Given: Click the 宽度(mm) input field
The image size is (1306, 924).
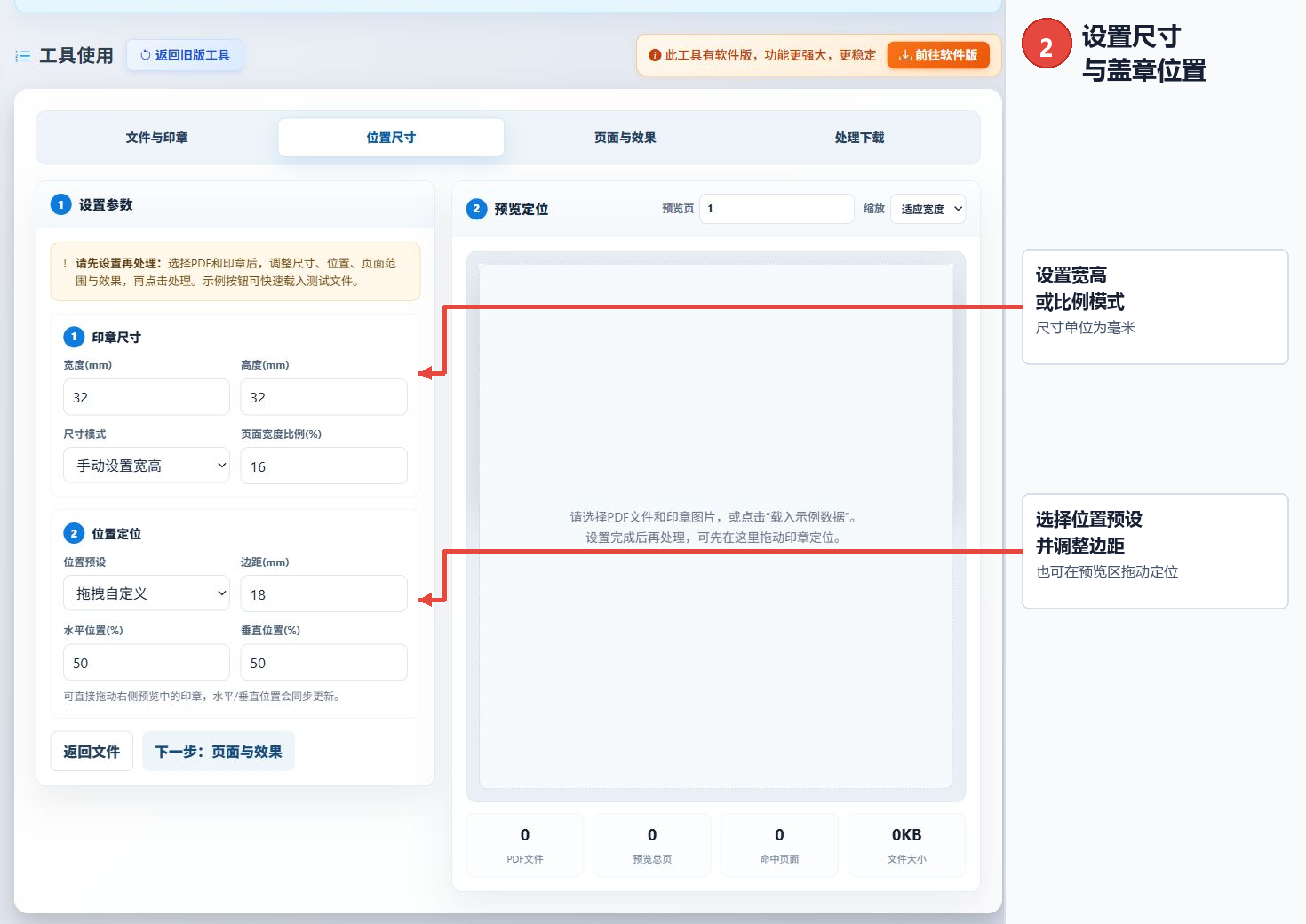Looking at the screenshot, I should point(147,397).
